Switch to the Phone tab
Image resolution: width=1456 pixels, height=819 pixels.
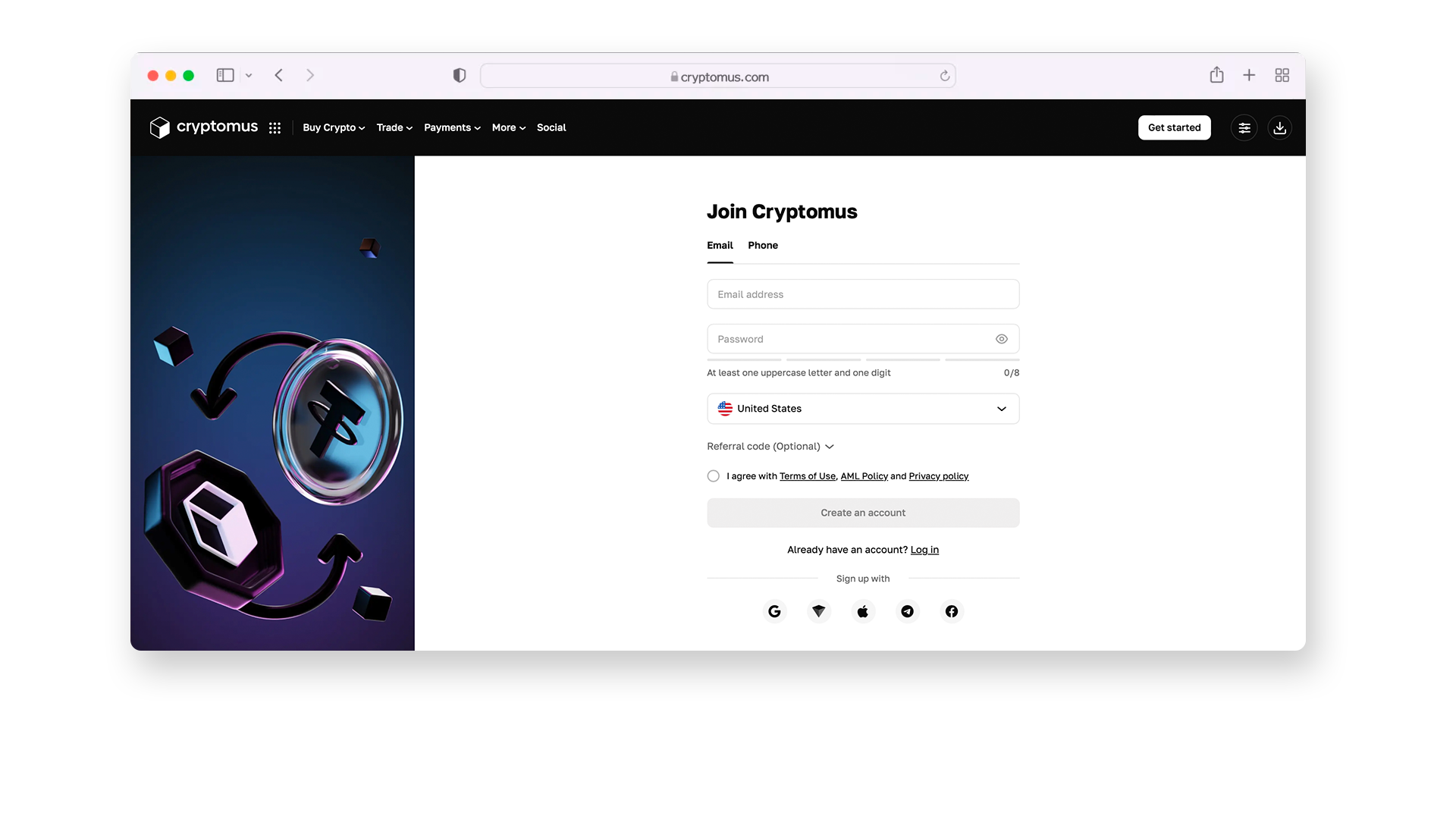763,245
